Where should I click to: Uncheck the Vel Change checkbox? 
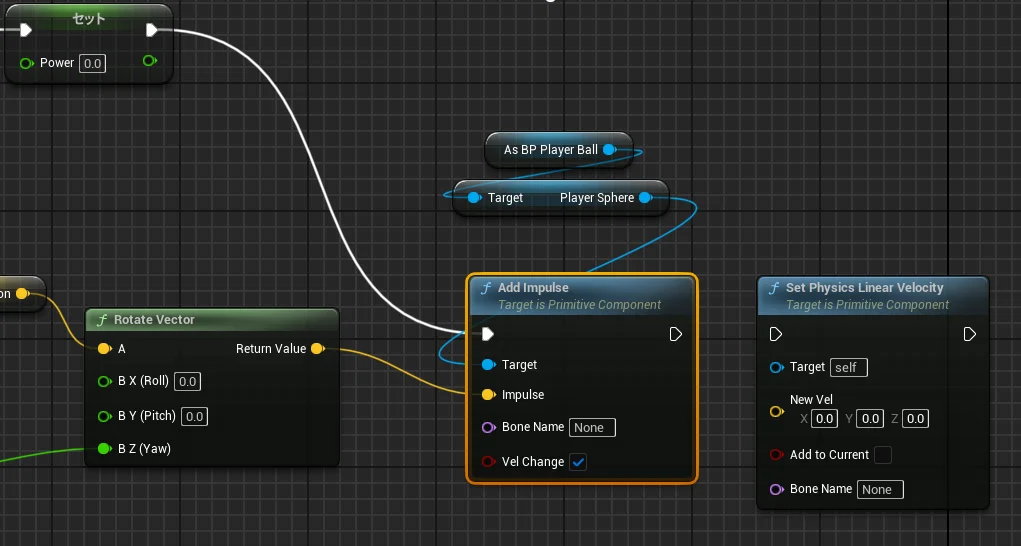(578, 462)
